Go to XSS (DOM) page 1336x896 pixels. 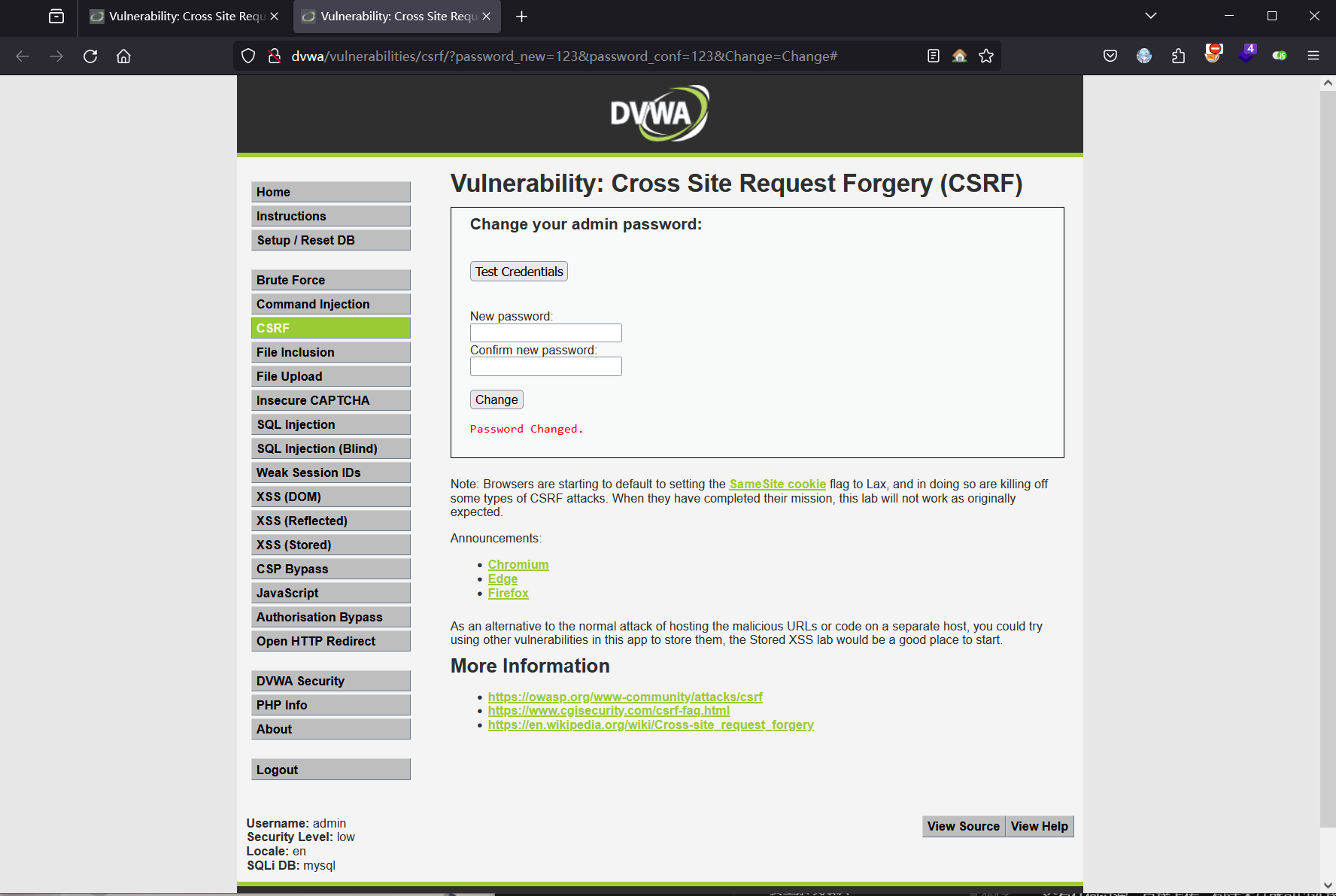coord(331,497)
